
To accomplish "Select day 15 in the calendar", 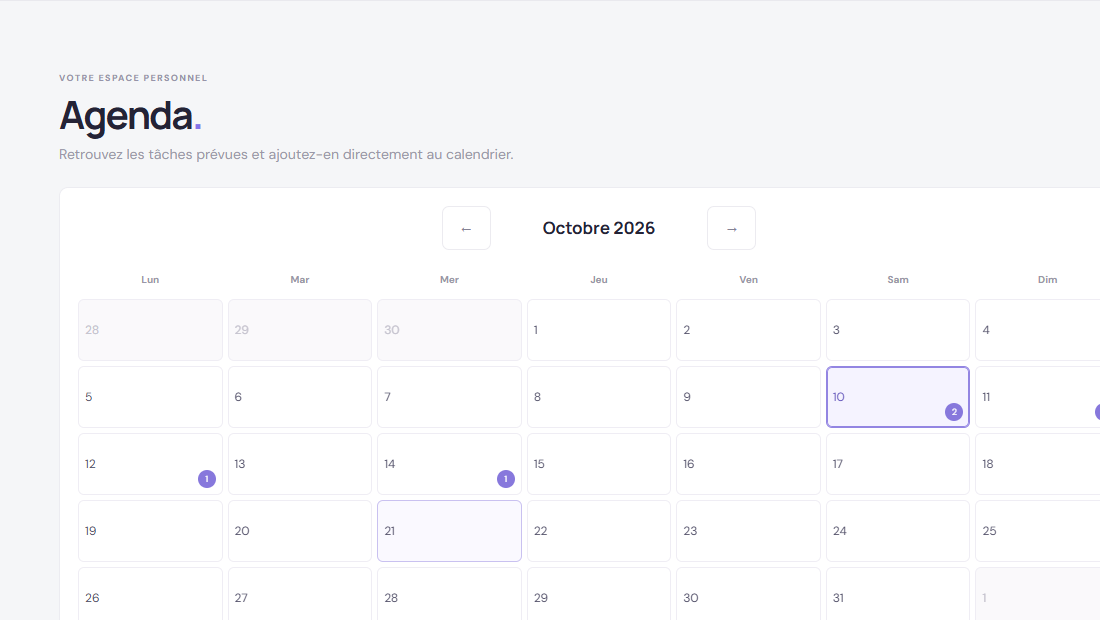I will (x=598, y=464).
